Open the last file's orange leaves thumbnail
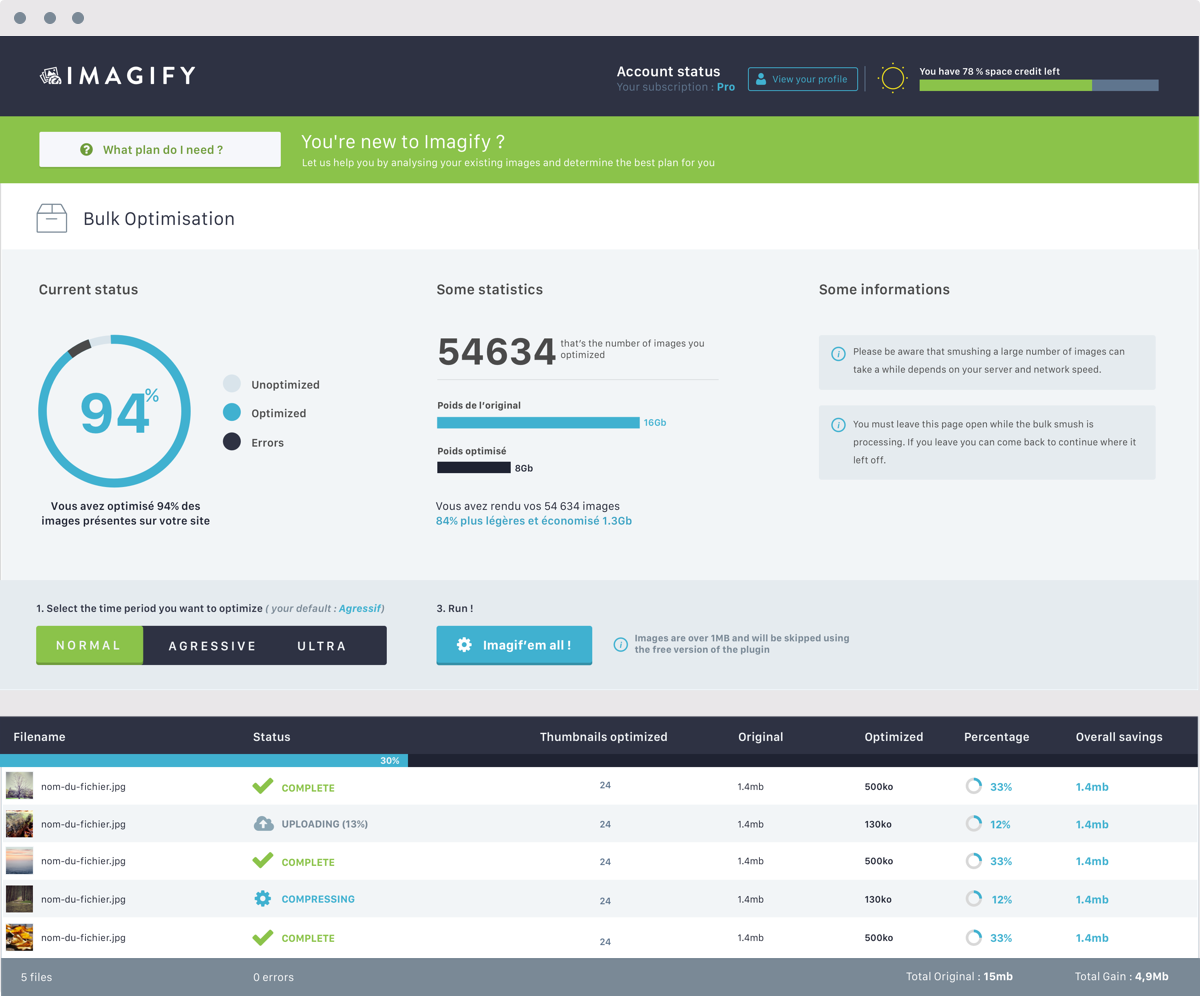The width and height of the screenshot is (1200, 996). click(19, 937)
